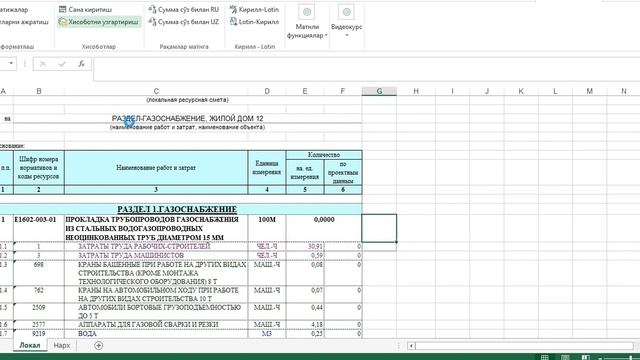Image resolution: width=640 pixels, height=360 pixels.
Task: Add a new sheet with plus icon
Action: coord(98,345)
